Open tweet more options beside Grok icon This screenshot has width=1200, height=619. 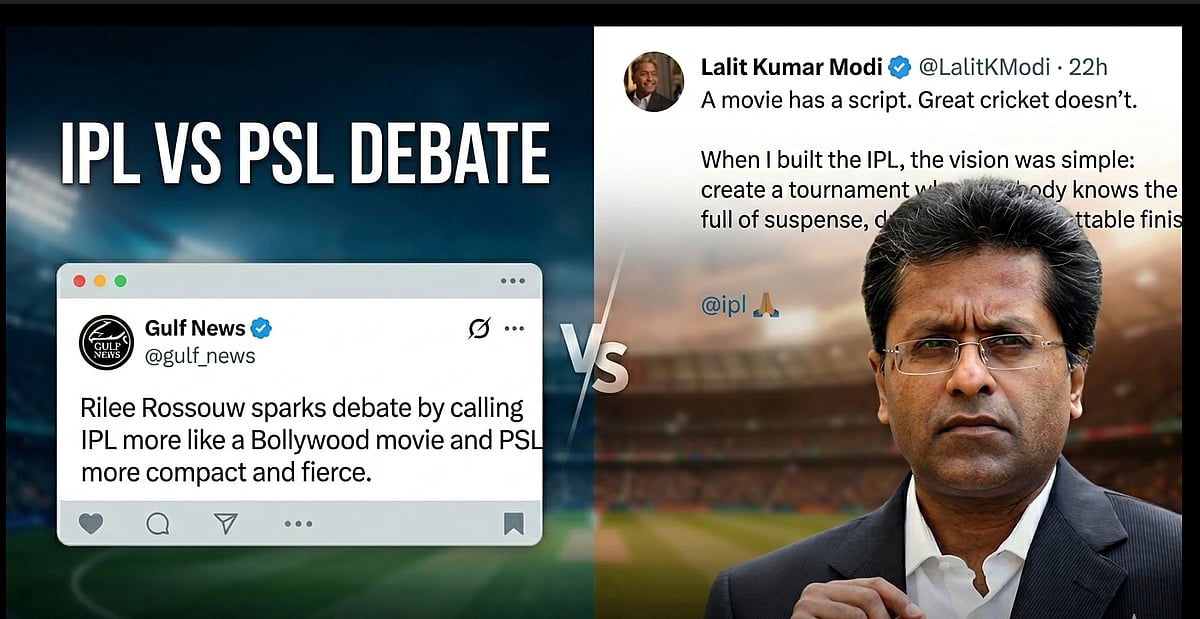pos(514,328)
